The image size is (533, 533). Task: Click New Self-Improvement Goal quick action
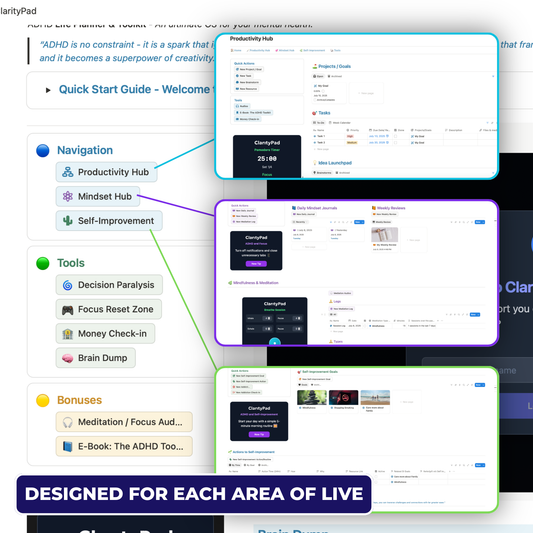(248, 376)
